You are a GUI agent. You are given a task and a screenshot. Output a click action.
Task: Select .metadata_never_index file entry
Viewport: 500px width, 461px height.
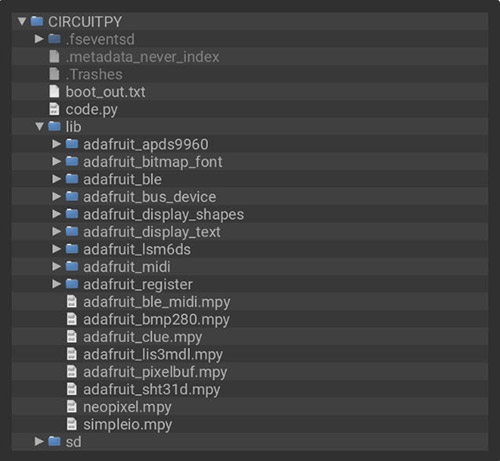click(250, 57)
